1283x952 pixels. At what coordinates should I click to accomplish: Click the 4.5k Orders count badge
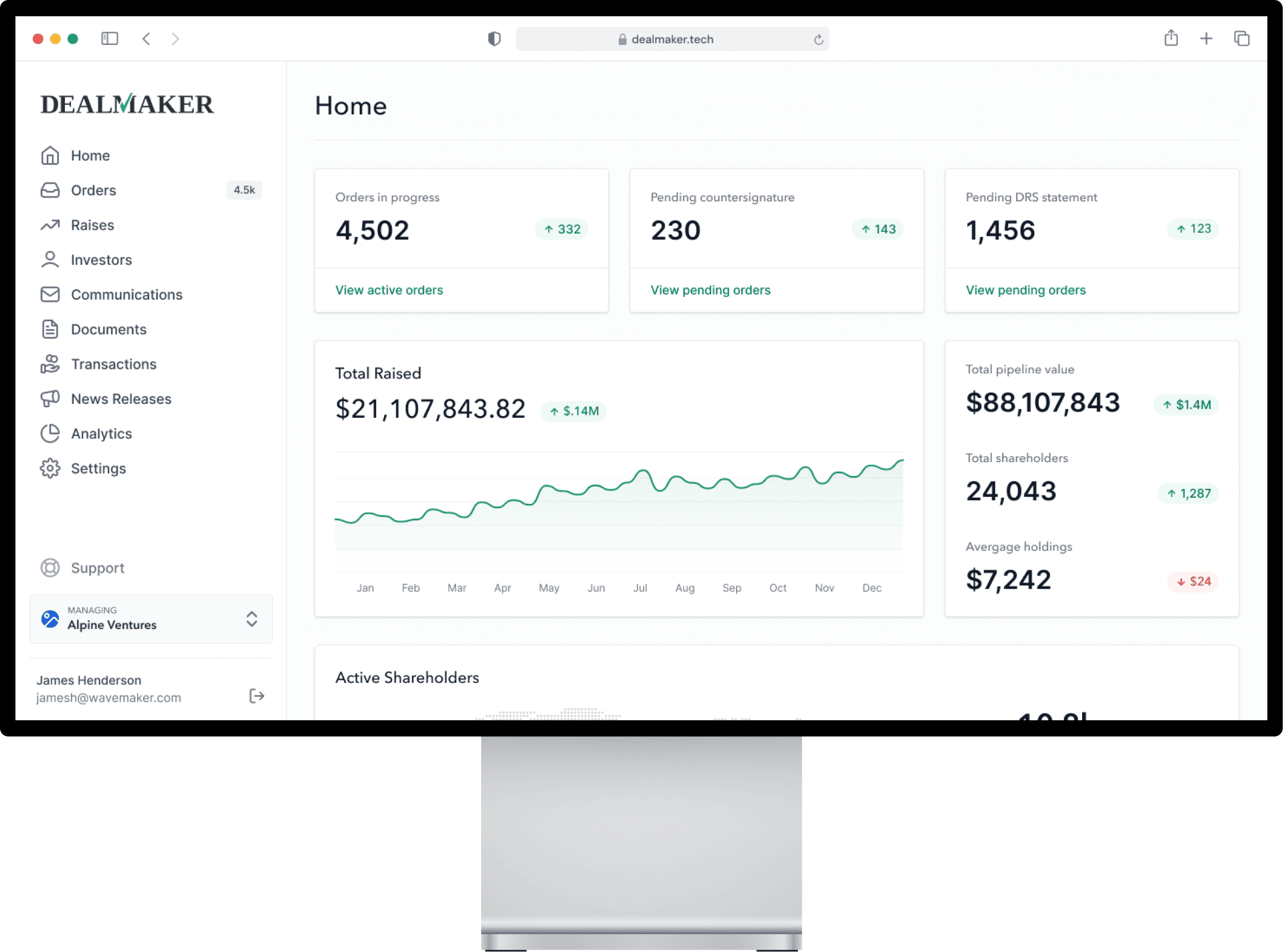244,190
